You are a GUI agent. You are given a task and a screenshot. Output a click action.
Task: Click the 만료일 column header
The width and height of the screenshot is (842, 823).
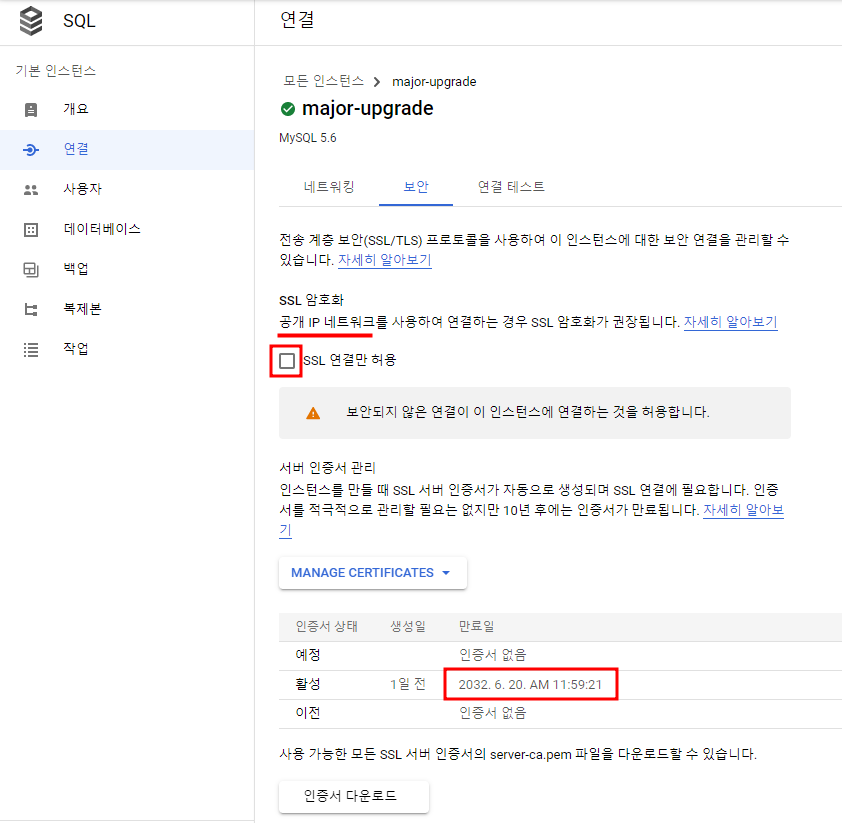coord(476,627)
